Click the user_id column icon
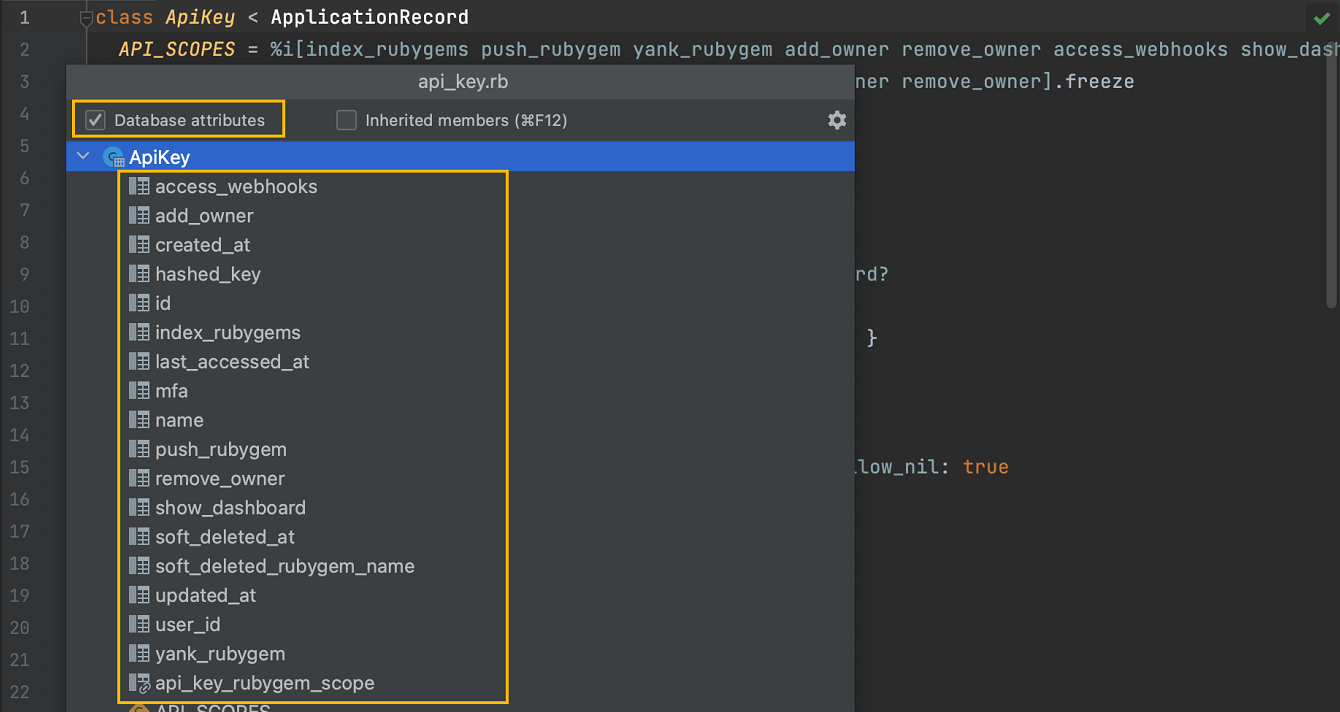This screenshot has width=1340, height=712. tap(139, 624)
